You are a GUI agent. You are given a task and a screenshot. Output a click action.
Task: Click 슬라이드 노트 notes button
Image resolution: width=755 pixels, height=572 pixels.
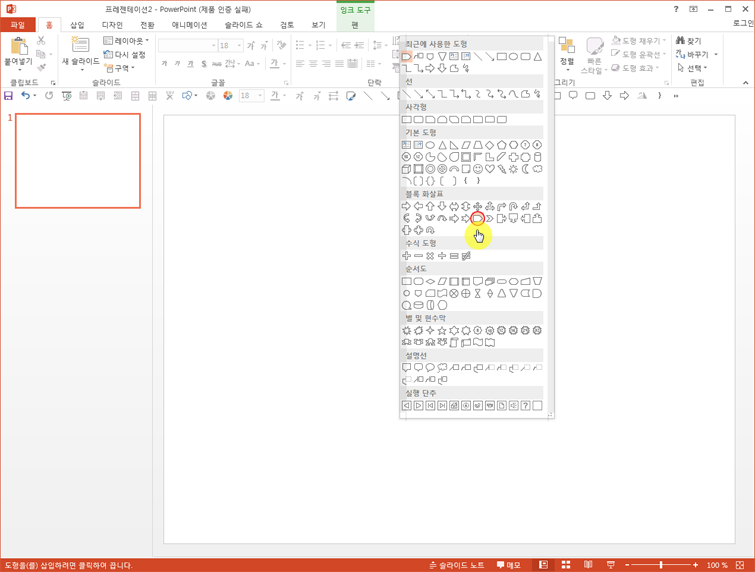click(x=457, y=565)
